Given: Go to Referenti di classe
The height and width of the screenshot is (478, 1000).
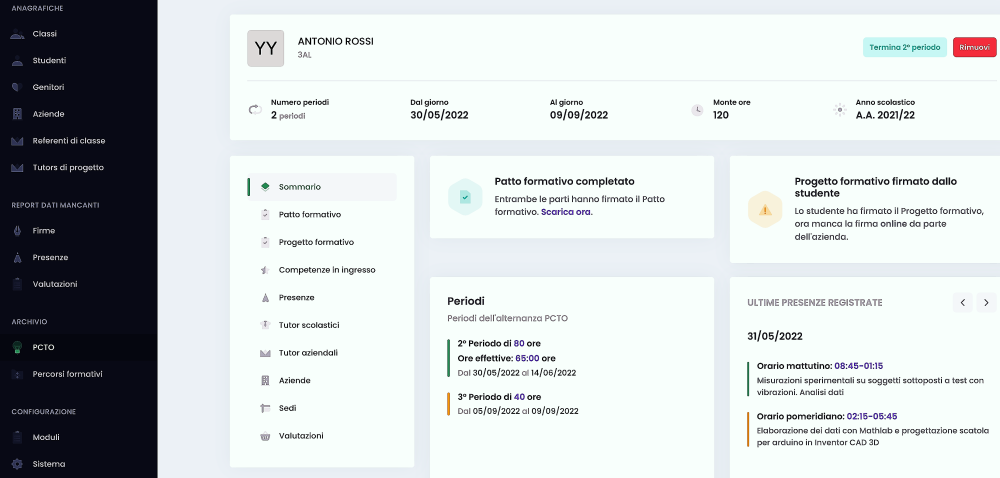Looking at the screenshot, I should 69,141.
